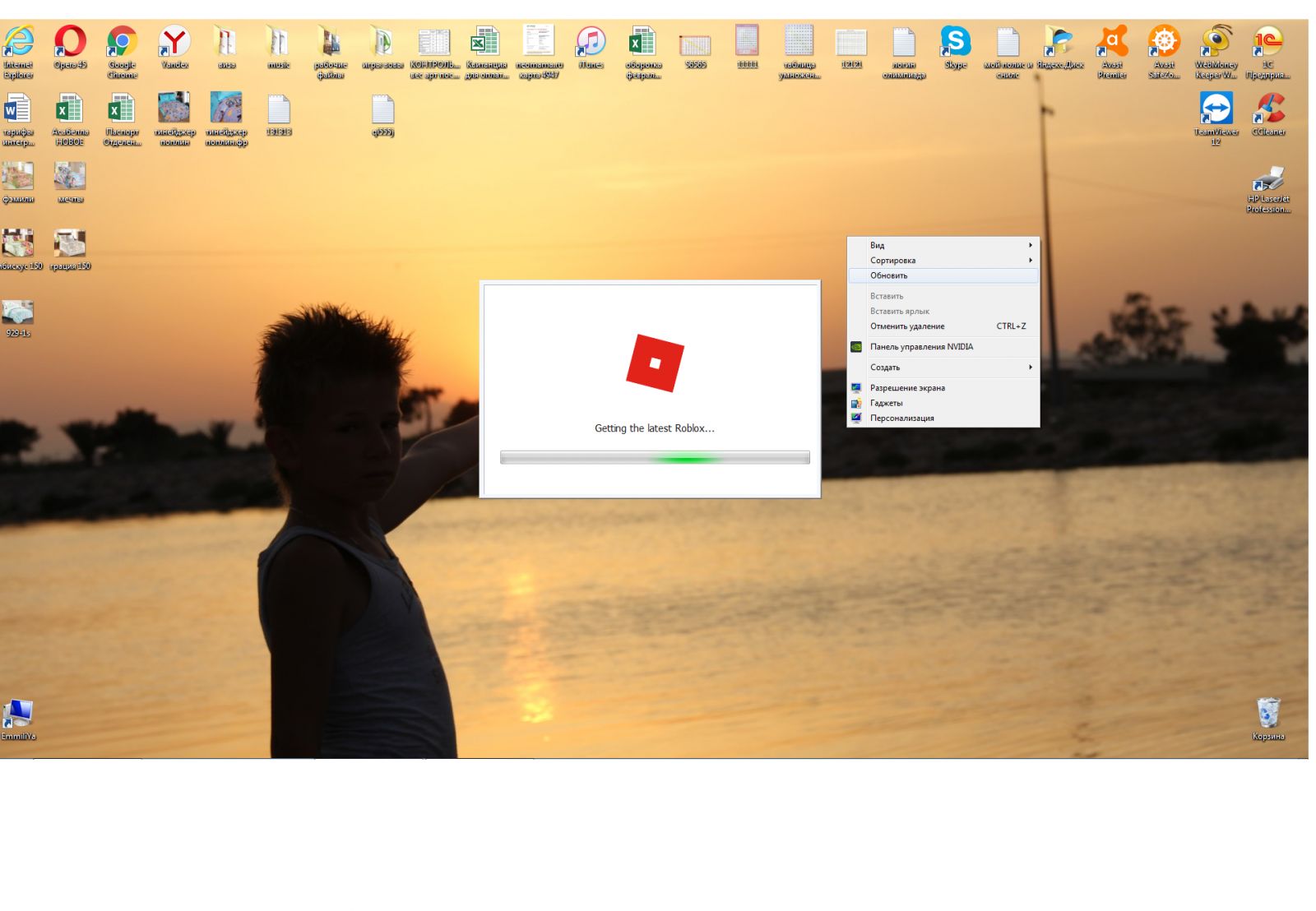Viewport: 1316px width, 911px height.
Task: Select the Яндекс.Диск shortcut
Action: point(1060,47)
